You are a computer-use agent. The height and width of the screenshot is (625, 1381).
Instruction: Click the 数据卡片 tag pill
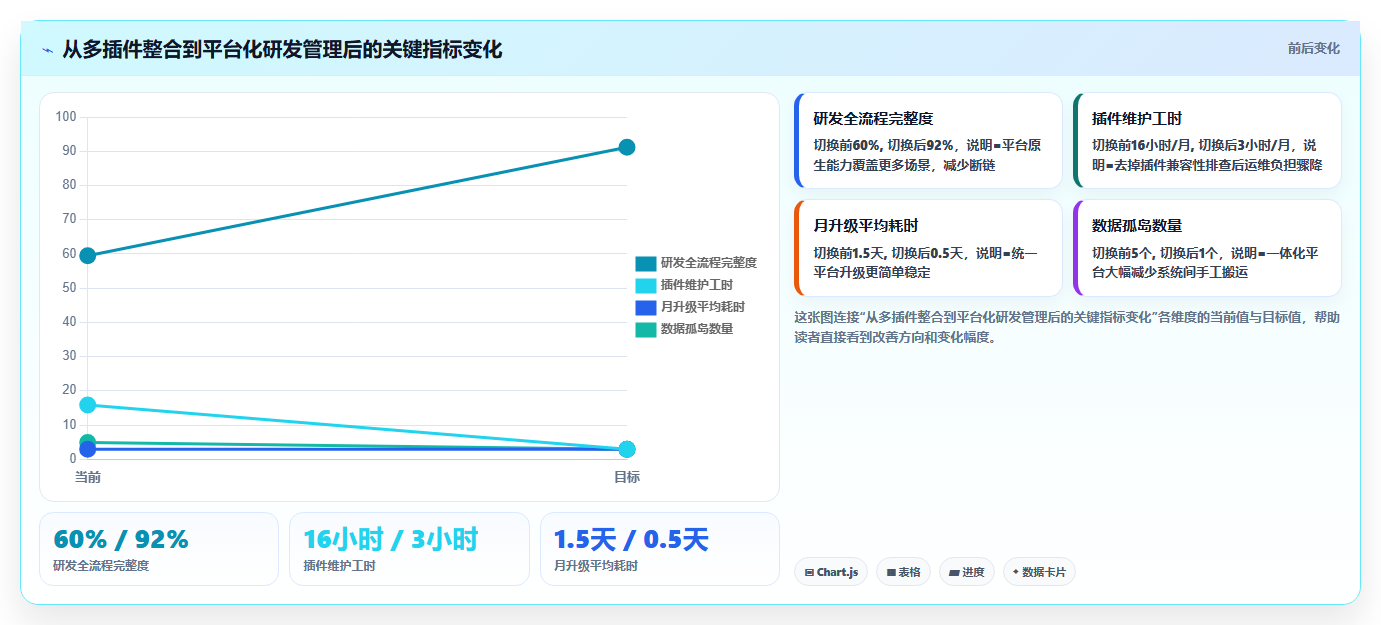(x=1039, y=572)
